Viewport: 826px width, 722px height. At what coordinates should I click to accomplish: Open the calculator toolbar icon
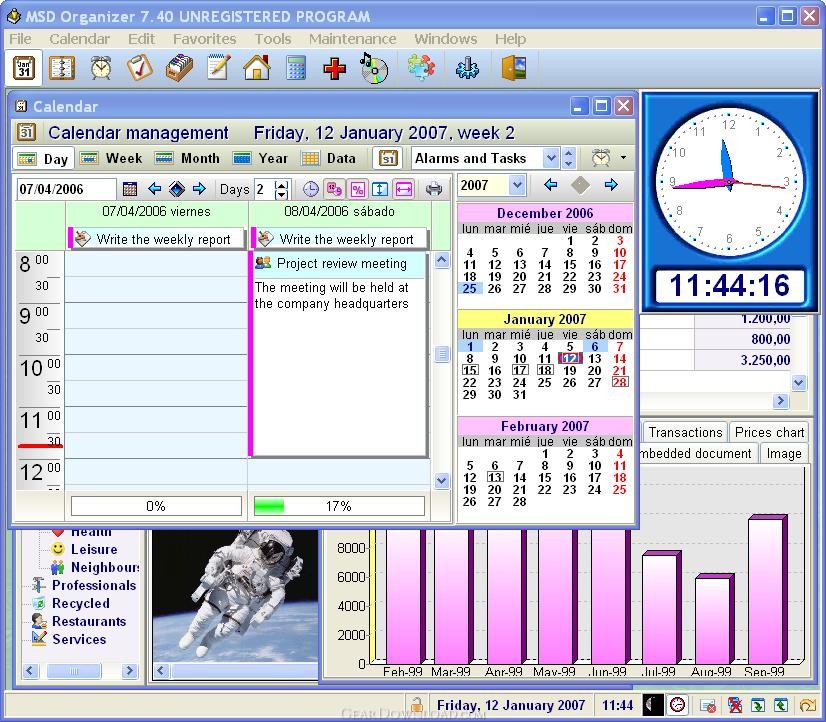[x=296, y=68]
